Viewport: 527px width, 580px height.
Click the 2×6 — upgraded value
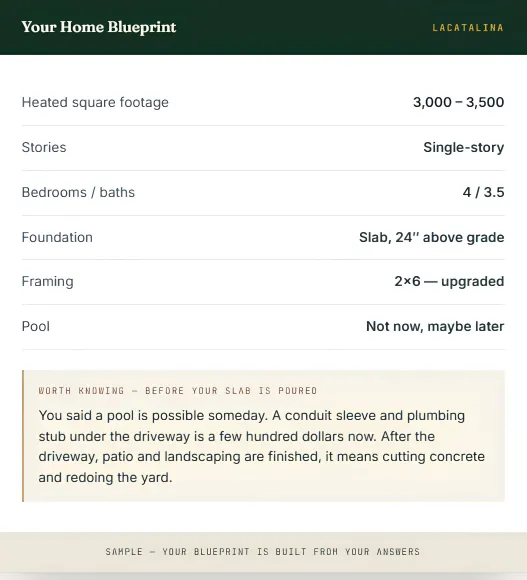point(449,281)
